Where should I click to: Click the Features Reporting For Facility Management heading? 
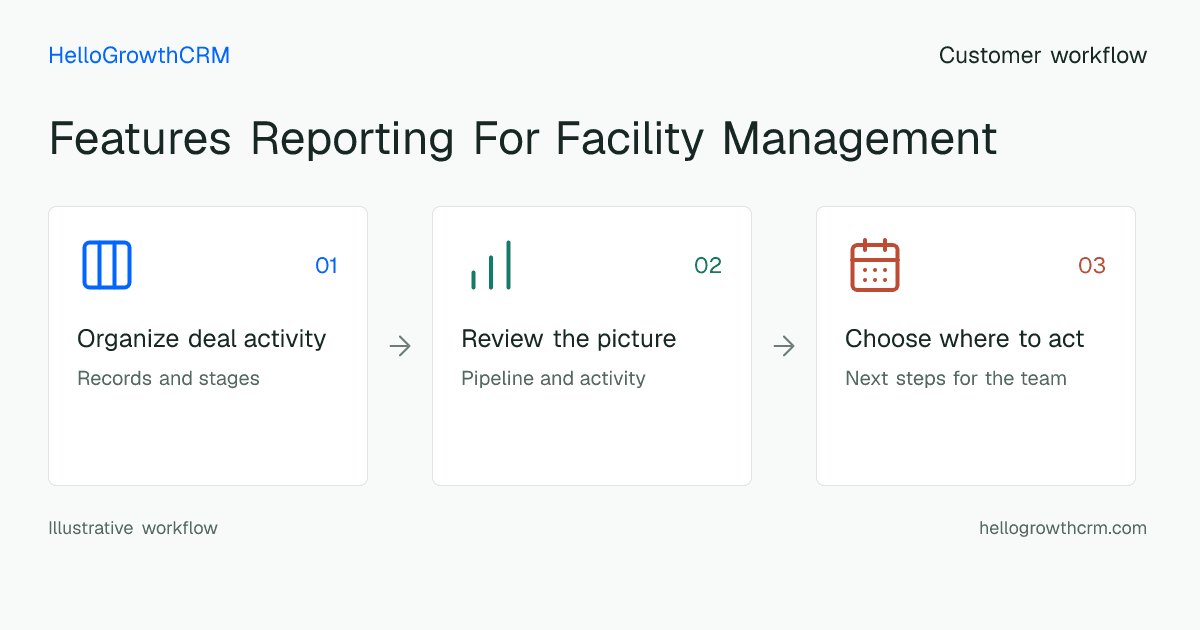click(523, 139)
